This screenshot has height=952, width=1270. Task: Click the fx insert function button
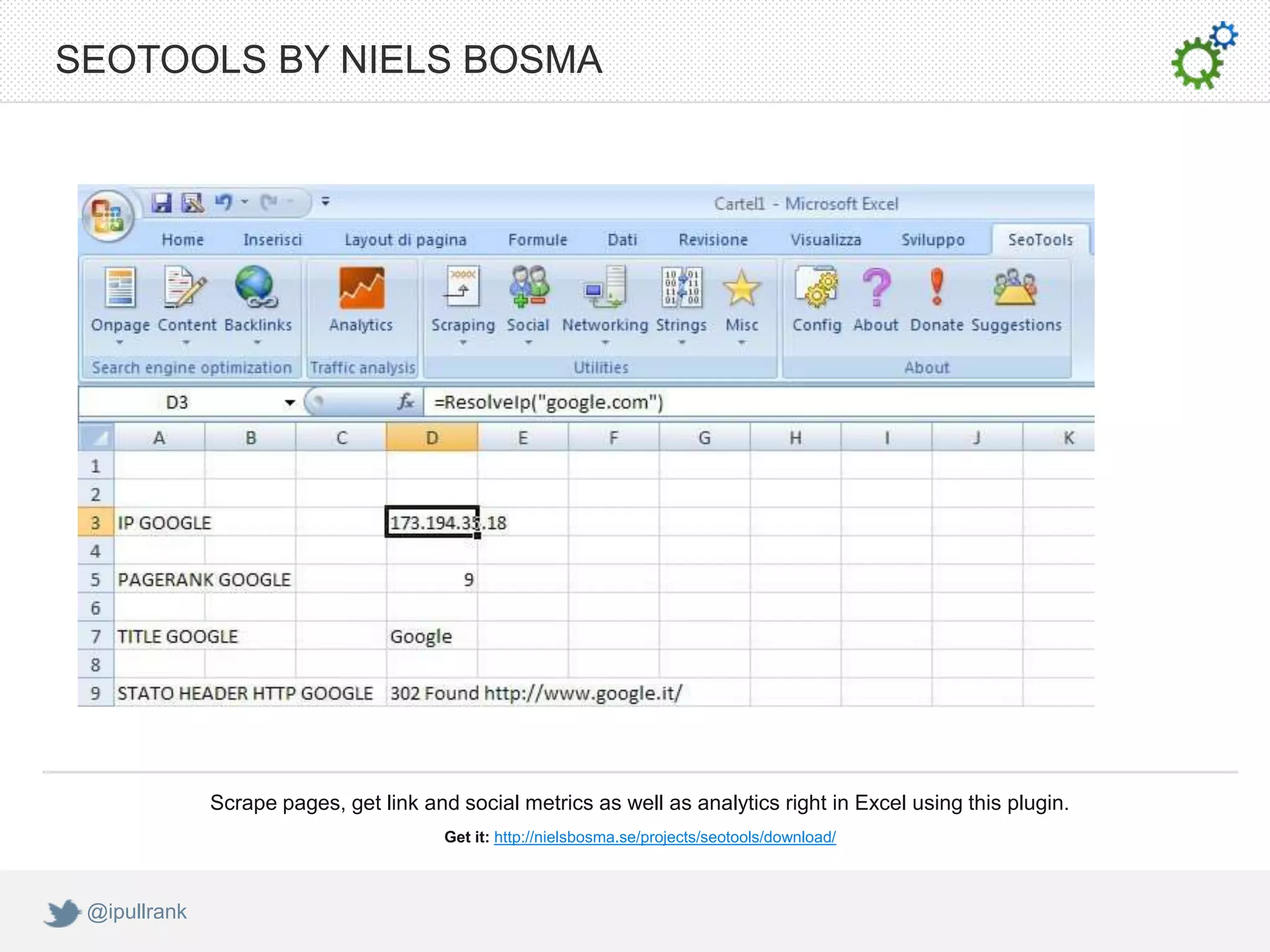pos(406,402)
